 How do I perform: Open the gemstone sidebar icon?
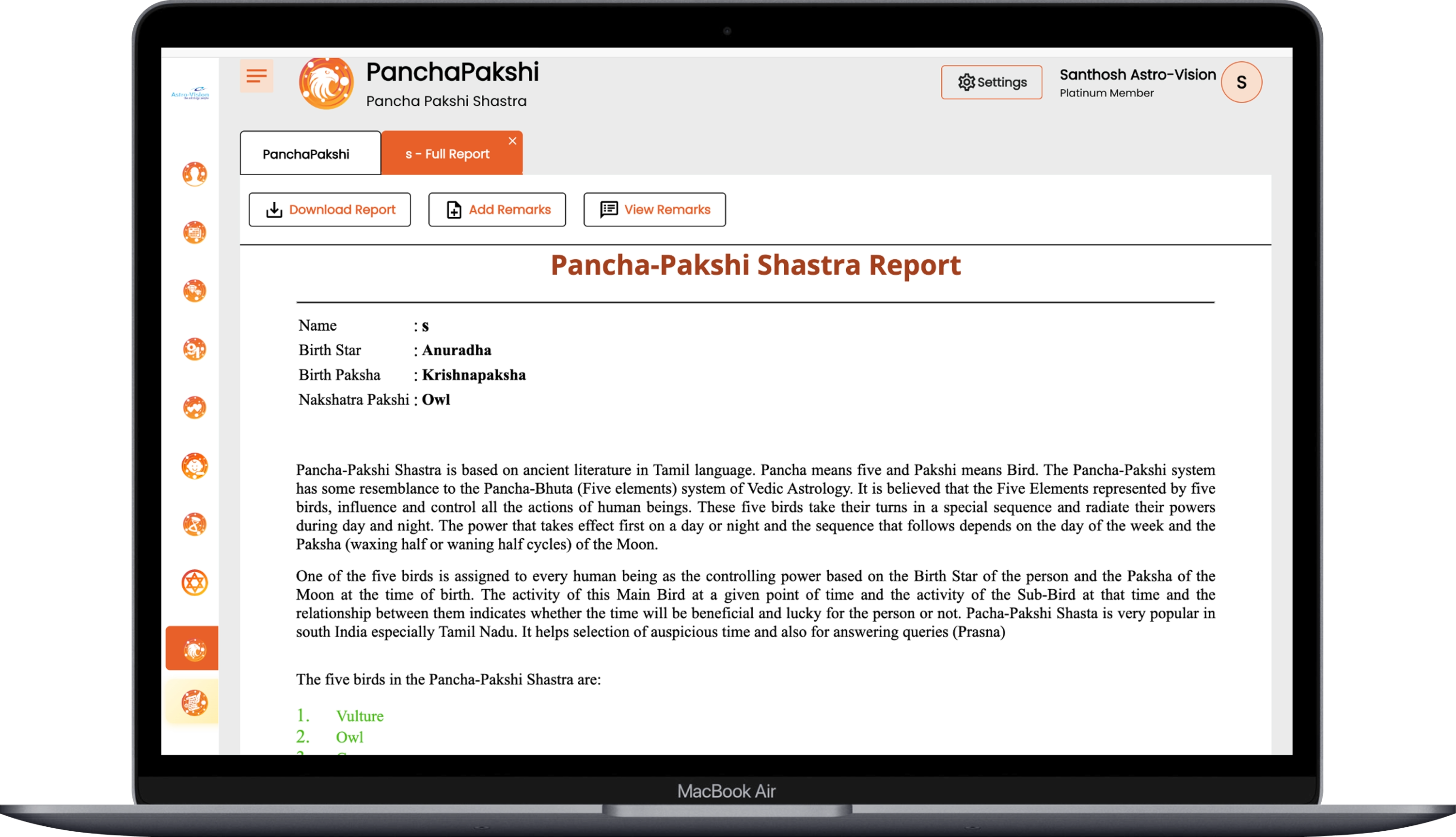[x=195, y=291]
